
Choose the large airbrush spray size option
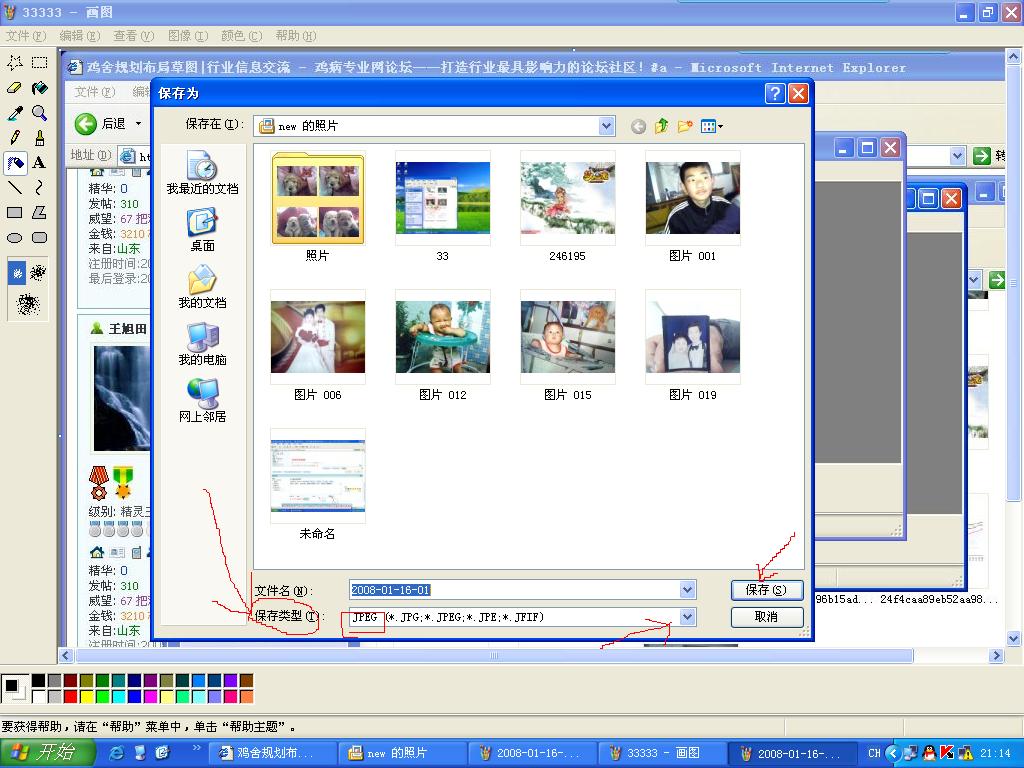[27, 304]
